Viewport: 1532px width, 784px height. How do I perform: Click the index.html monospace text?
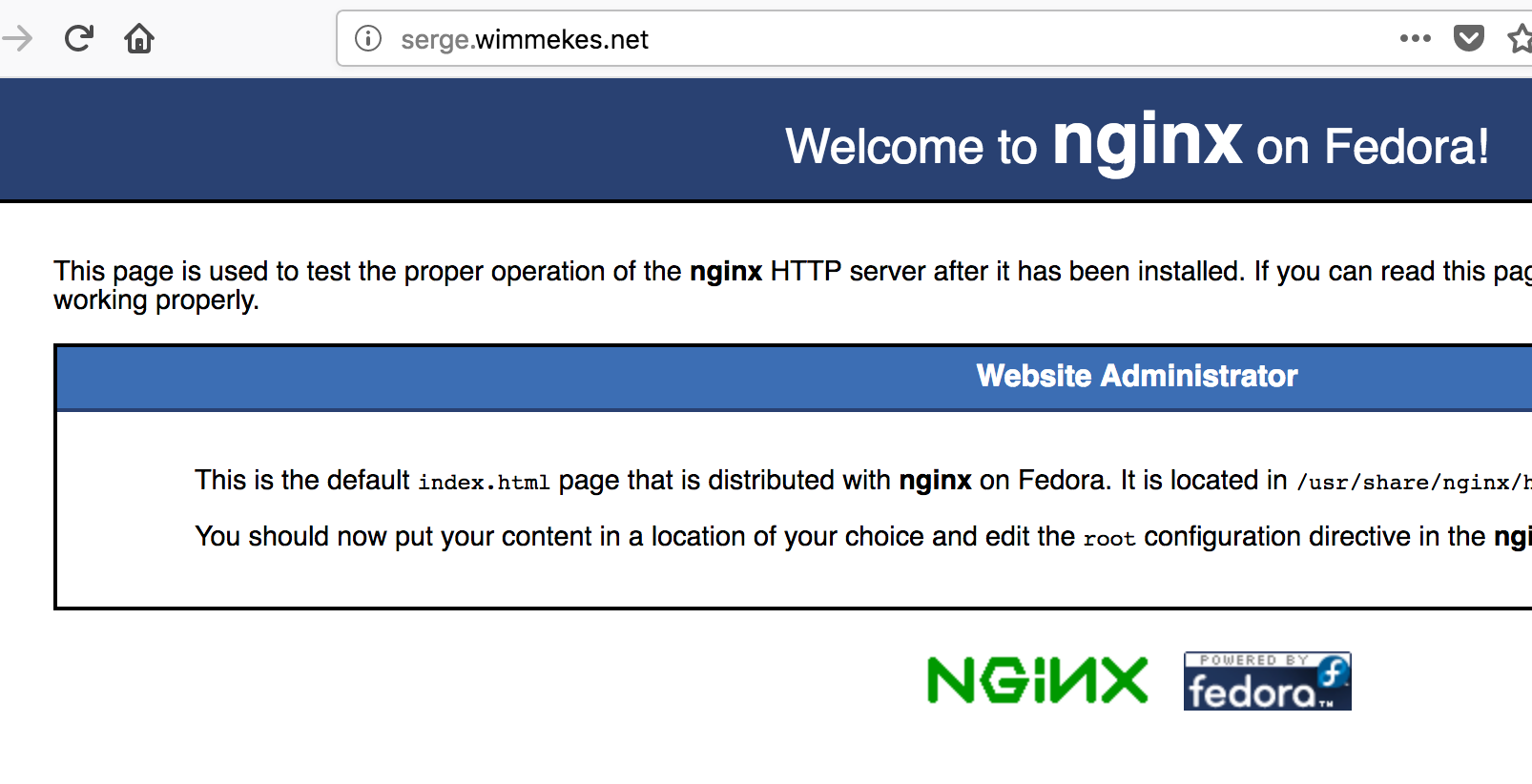484,483
